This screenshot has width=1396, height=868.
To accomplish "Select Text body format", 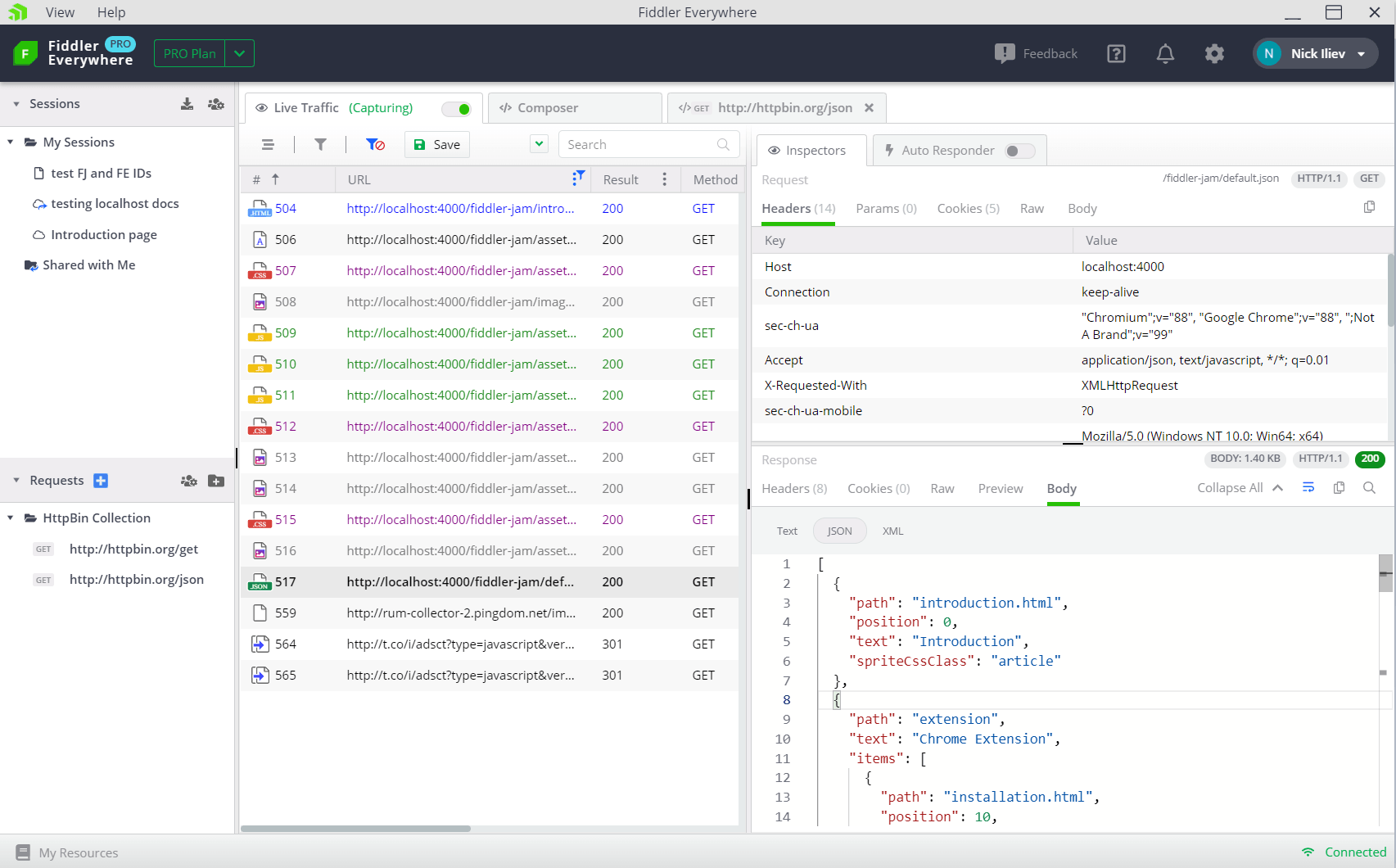I will pyautogui.click(x=787, y=531).
